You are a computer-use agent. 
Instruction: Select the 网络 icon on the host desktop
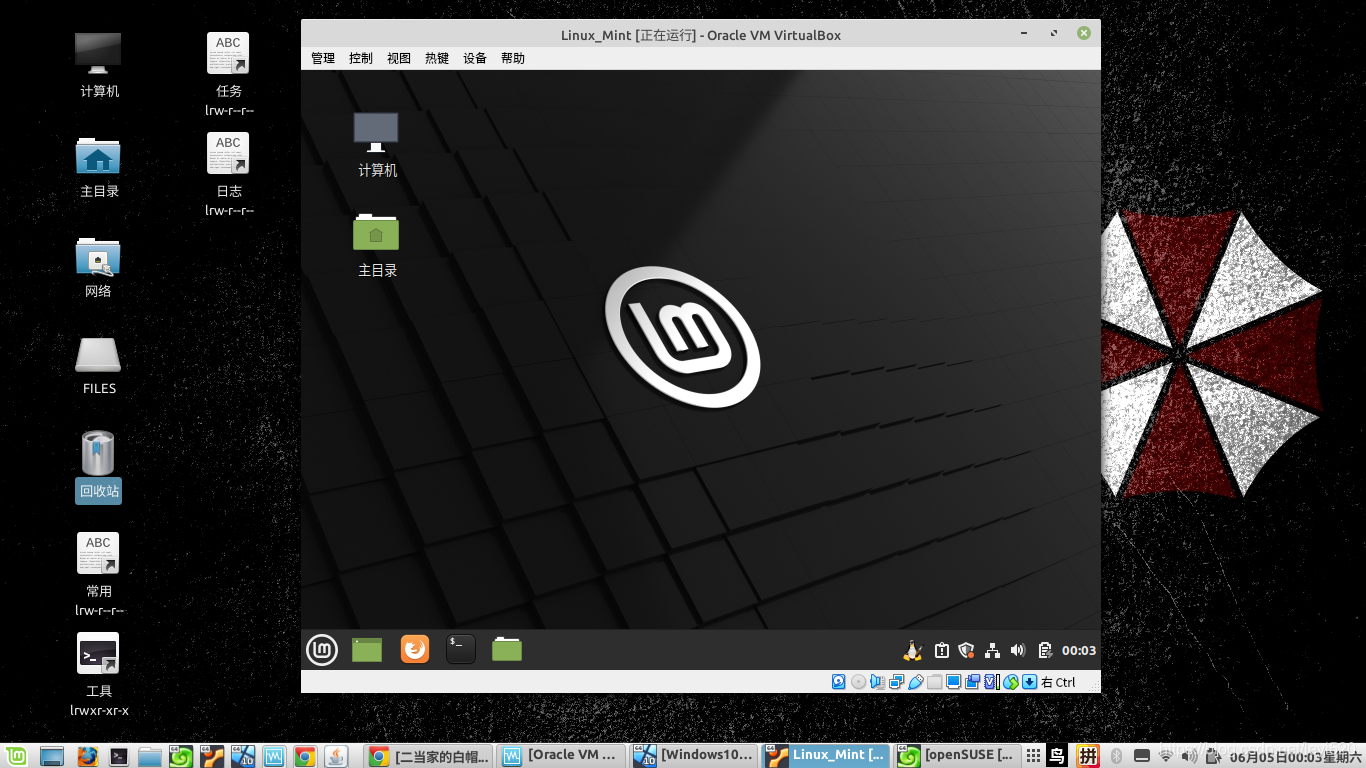[x=98, y=267]
